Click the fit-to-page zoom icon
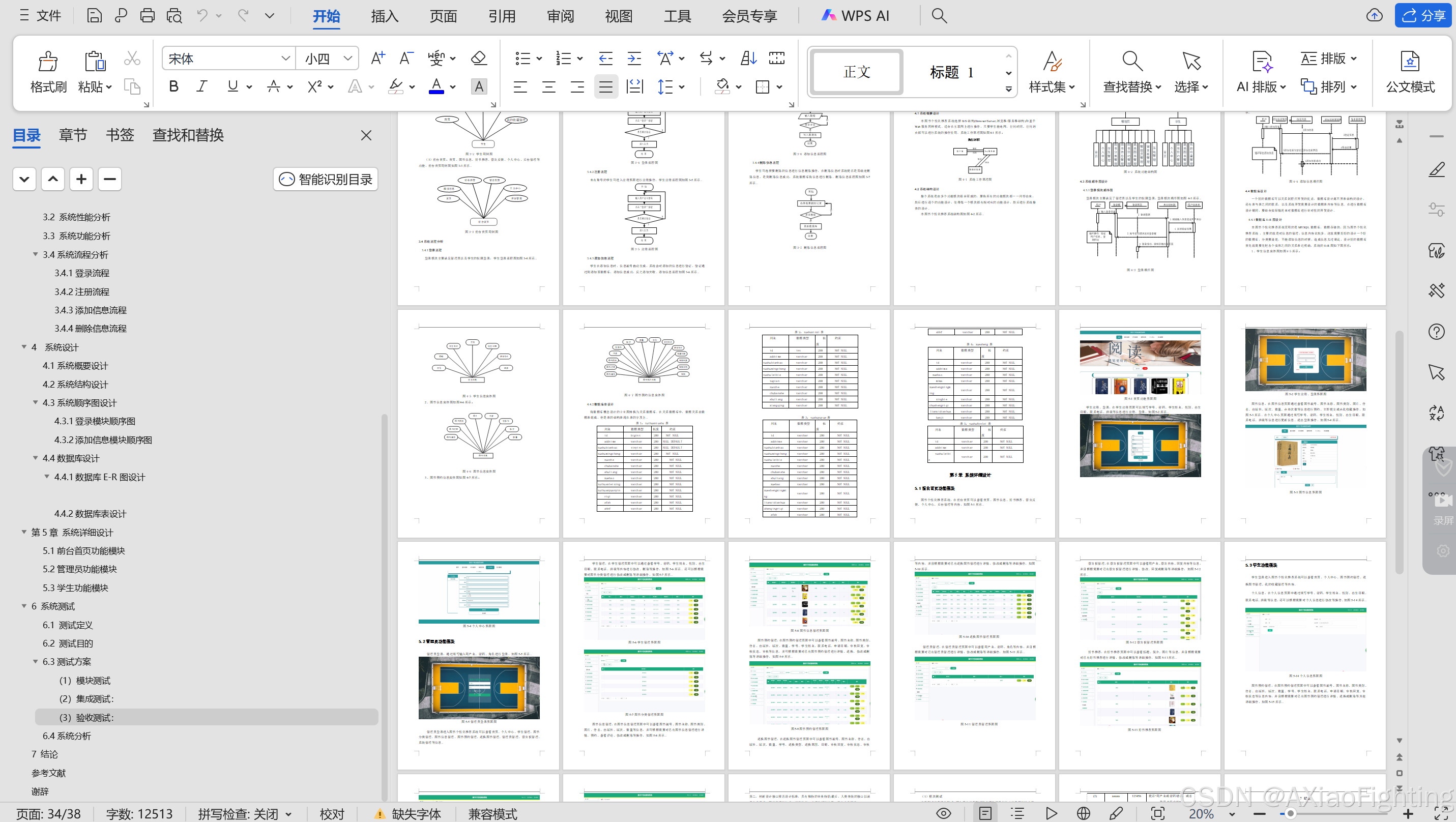Screen dimensions: 1456x822 [x=1157, y=813]
